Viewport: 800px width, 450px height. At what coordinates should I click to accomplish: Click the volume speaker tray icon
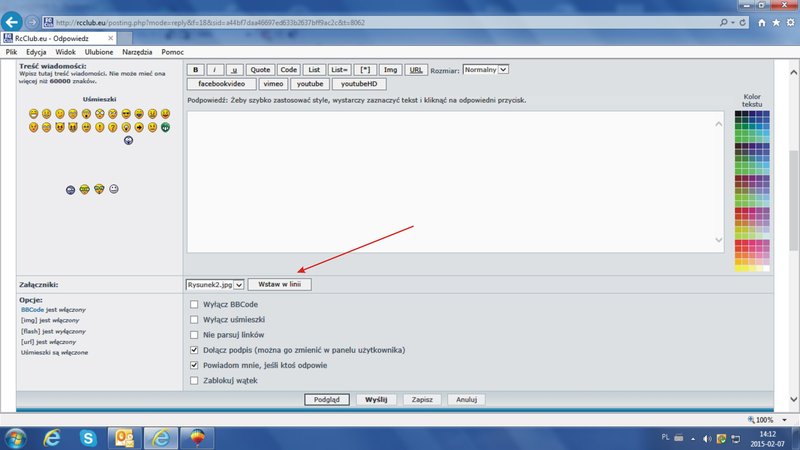coord(707,439)
